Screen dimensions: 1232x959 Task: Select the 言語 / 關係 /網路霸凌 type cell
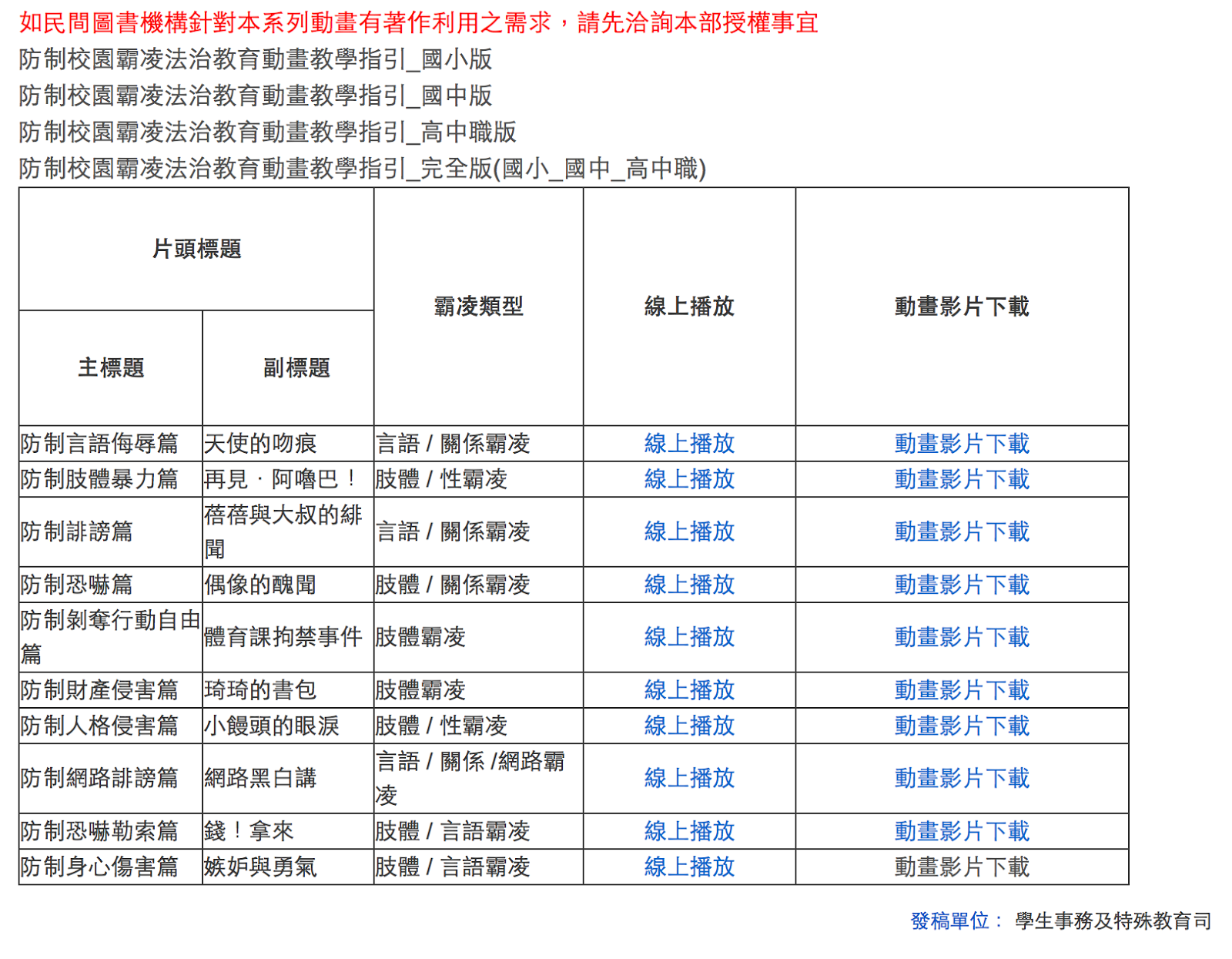pyautogui.click(x=478, y=778)
